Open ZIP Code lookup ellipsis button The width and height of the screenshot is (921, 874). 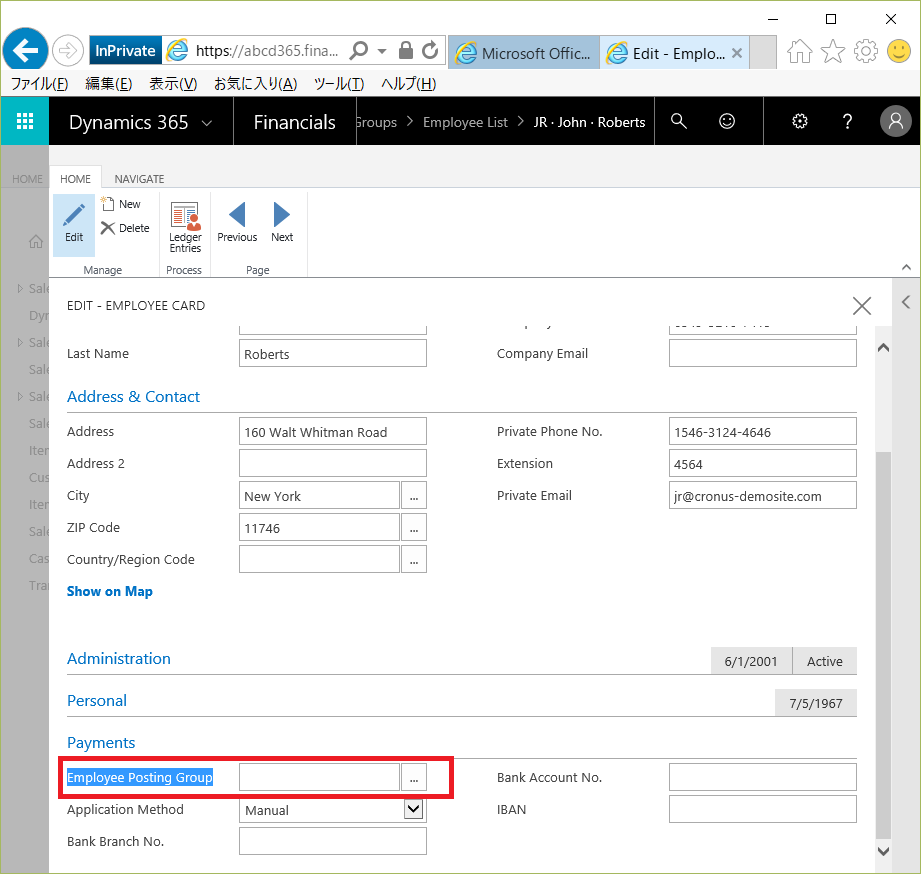coord(414,527)
